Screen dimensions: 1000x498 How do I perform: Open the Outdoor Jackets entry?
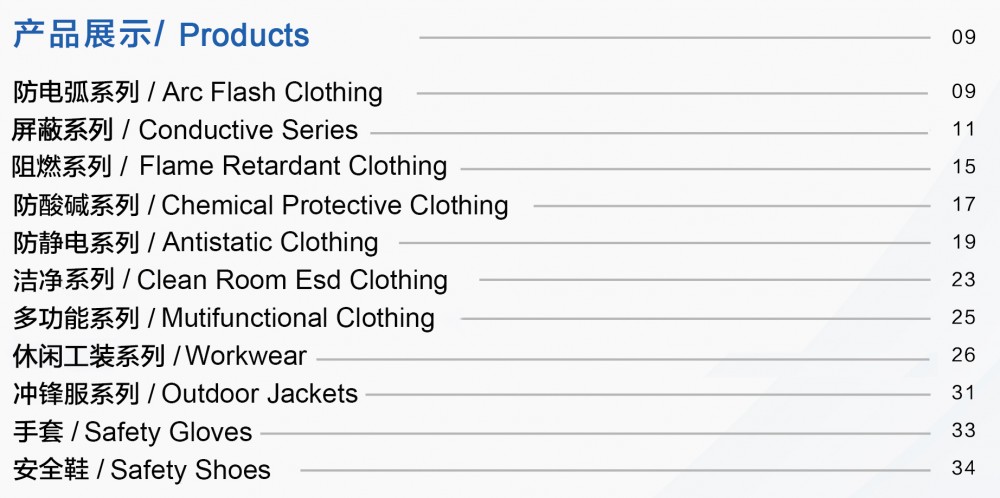click(x=185, y=394)
